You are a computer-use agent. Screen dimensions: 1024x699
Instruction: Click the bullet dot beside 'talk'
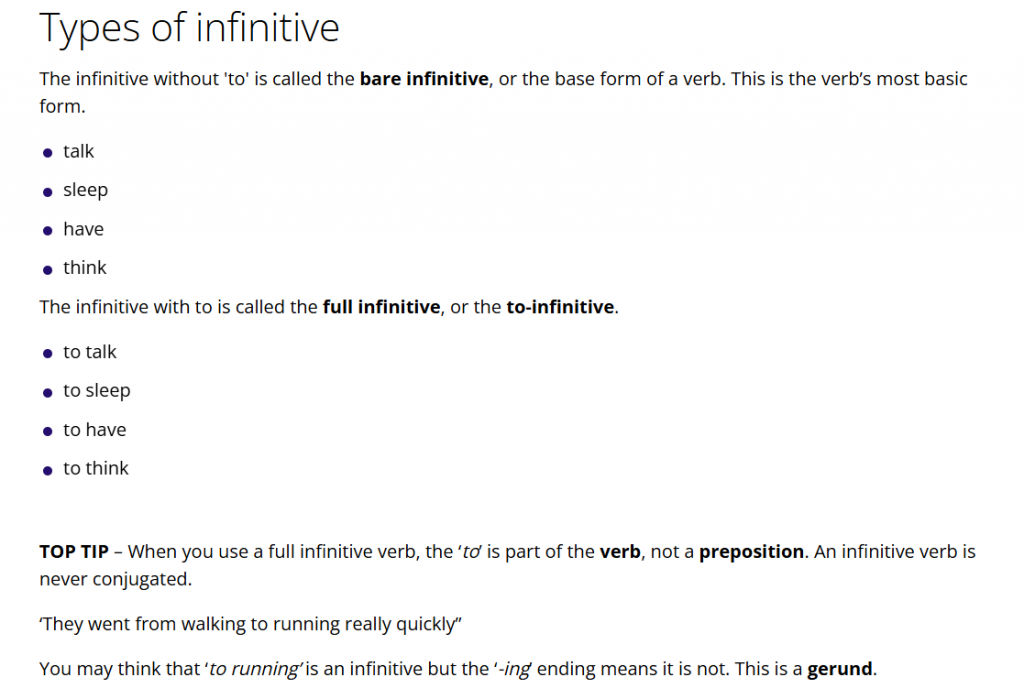point(48,154)
